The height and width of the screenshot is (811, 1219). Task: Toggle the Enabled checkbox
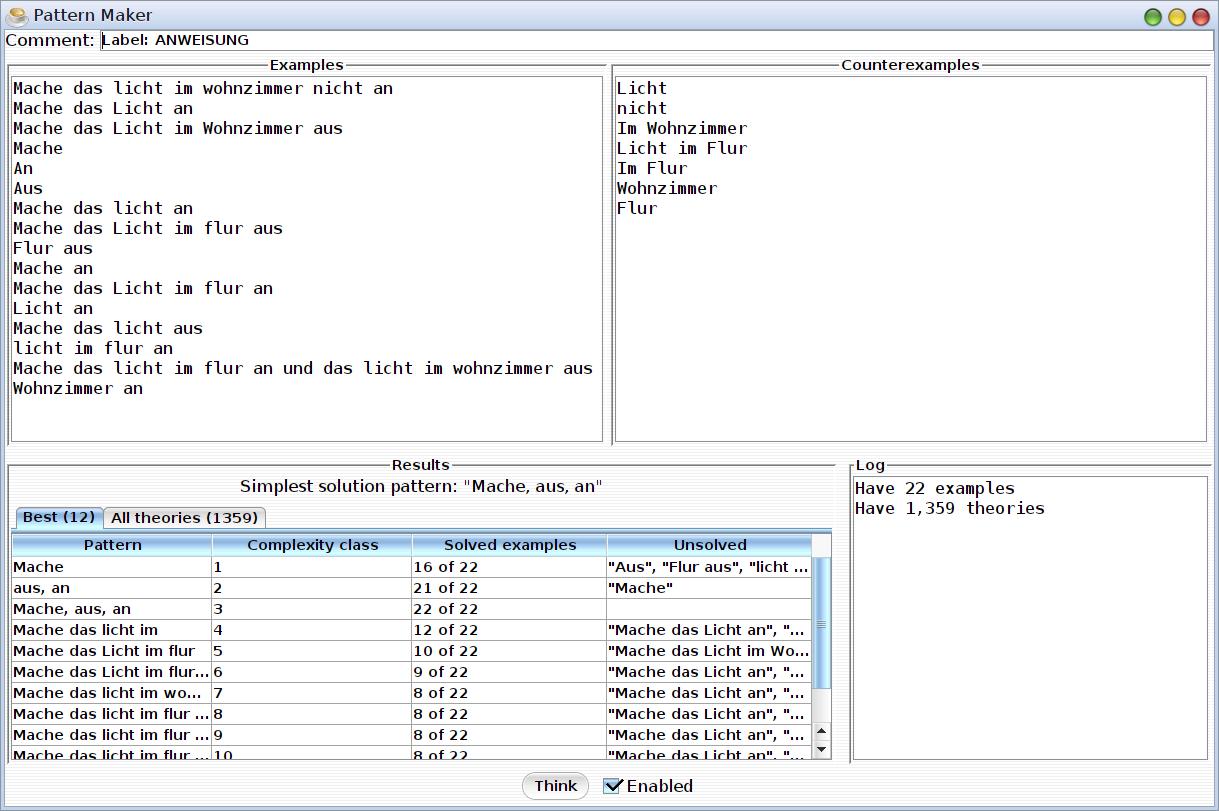pos(613,786)
